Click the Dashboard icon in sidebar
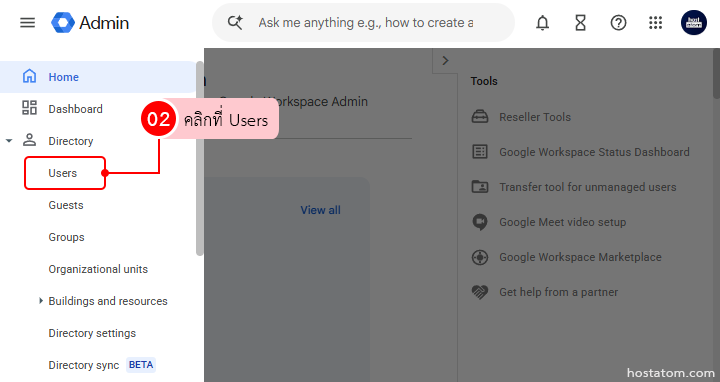This screenshot has height=382, width=720. click(29, 108)
